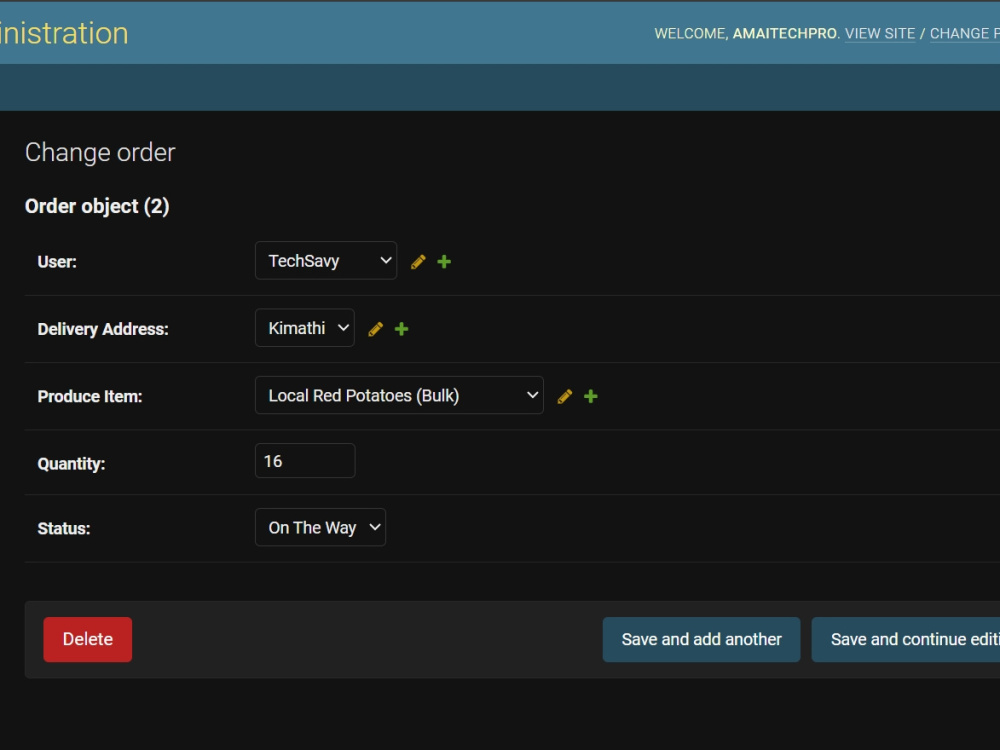Click the Order object (2) heading

97,207
